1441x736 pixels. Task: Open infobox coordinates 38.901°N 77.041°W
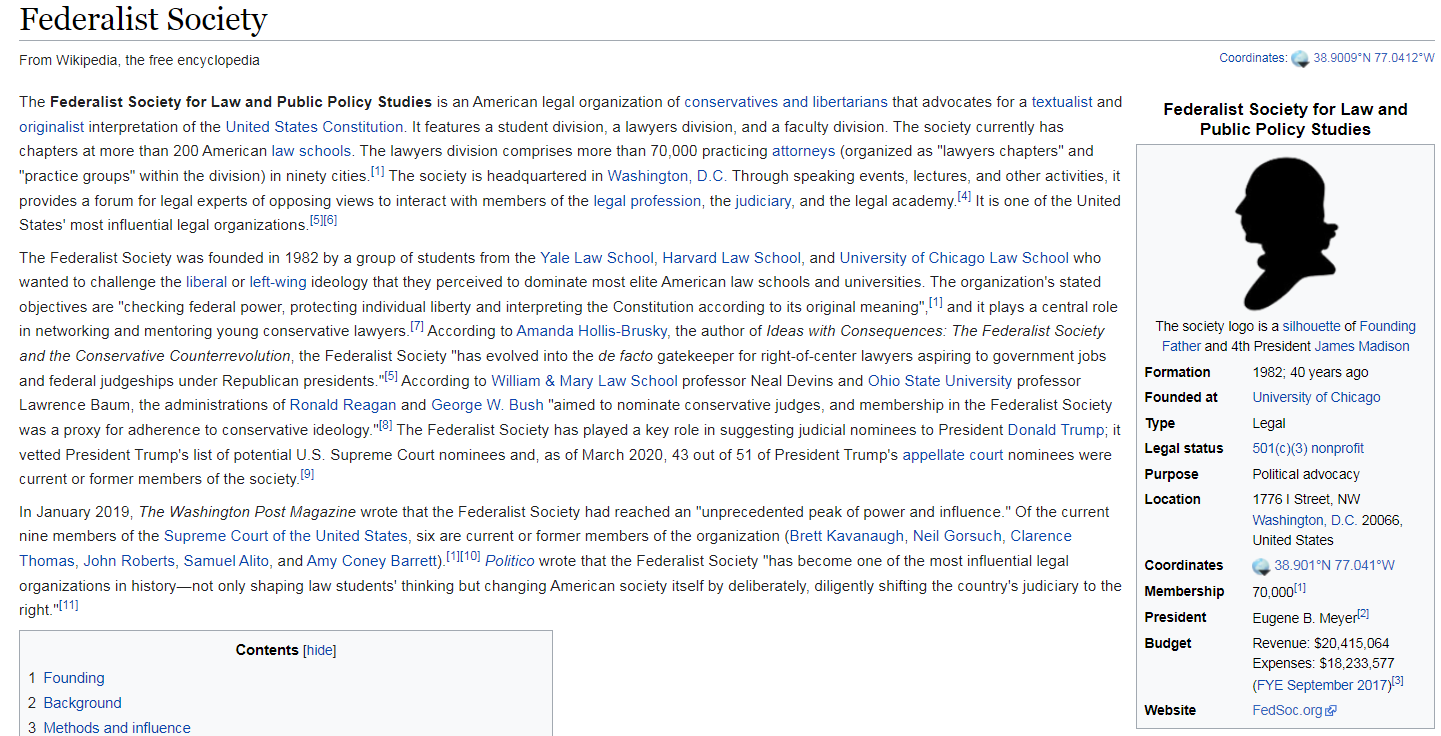(1334, 566)
